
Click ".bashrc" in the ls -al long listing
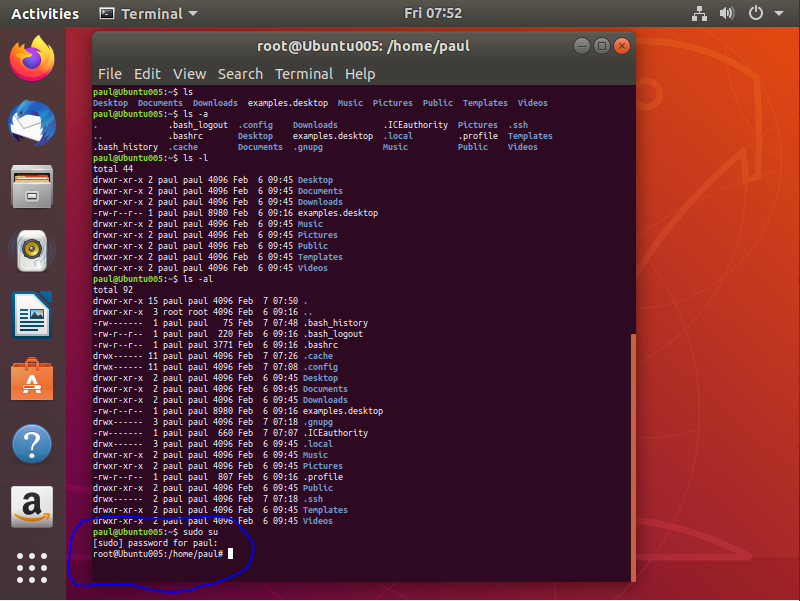(320, 345)
